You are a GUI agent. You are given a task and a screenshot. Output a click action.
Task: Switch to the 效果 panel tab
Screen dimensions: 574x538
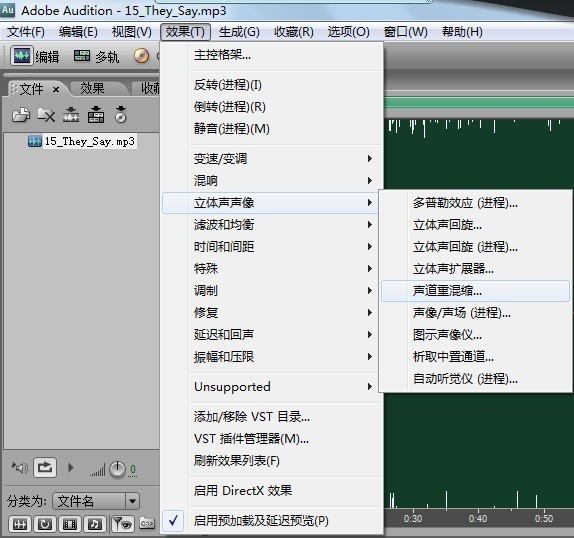coord(93,88)
